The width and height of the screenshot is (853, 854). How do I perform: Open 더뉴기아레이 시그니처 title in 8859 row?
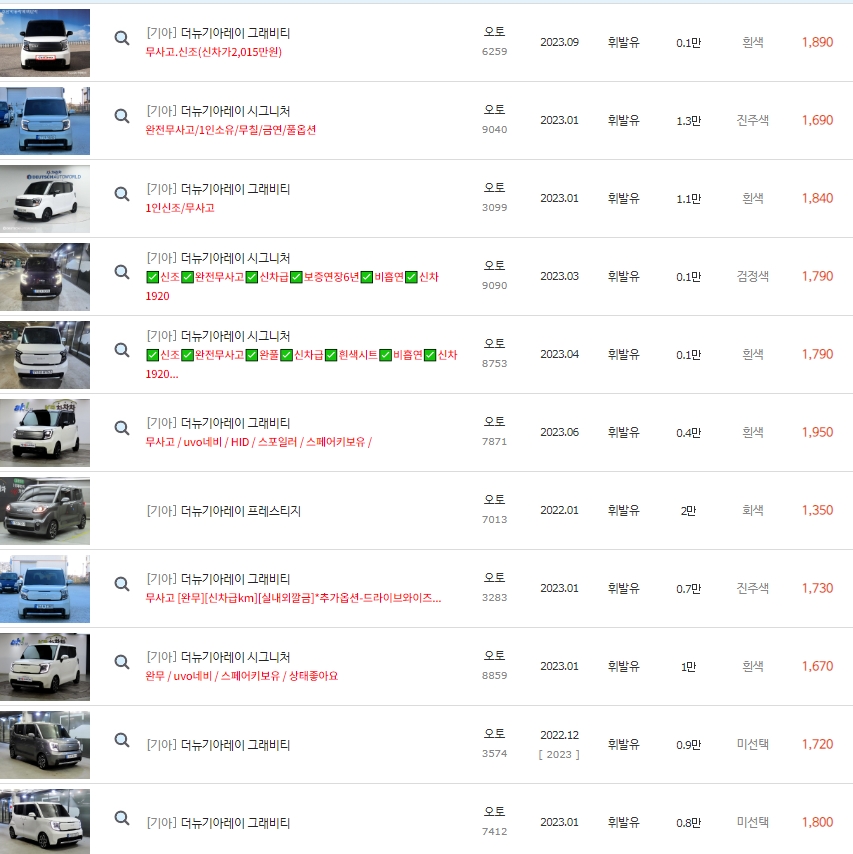click(235, 656)
